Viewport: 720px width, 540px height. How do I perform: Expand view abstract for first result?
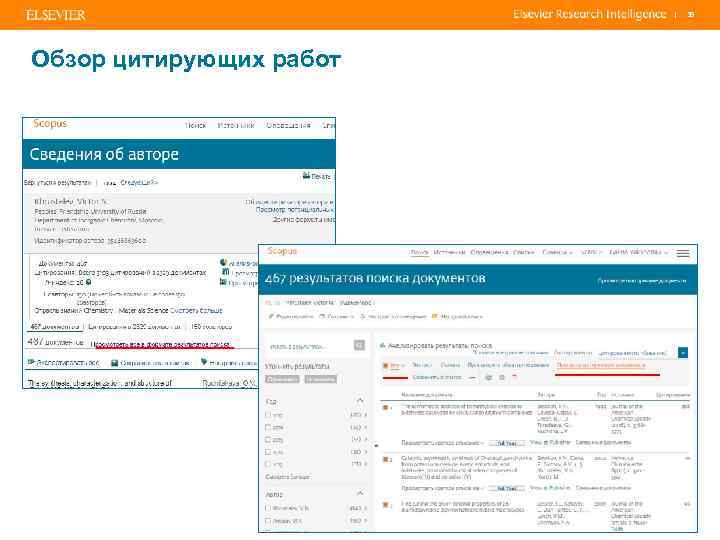pos(442,443)
